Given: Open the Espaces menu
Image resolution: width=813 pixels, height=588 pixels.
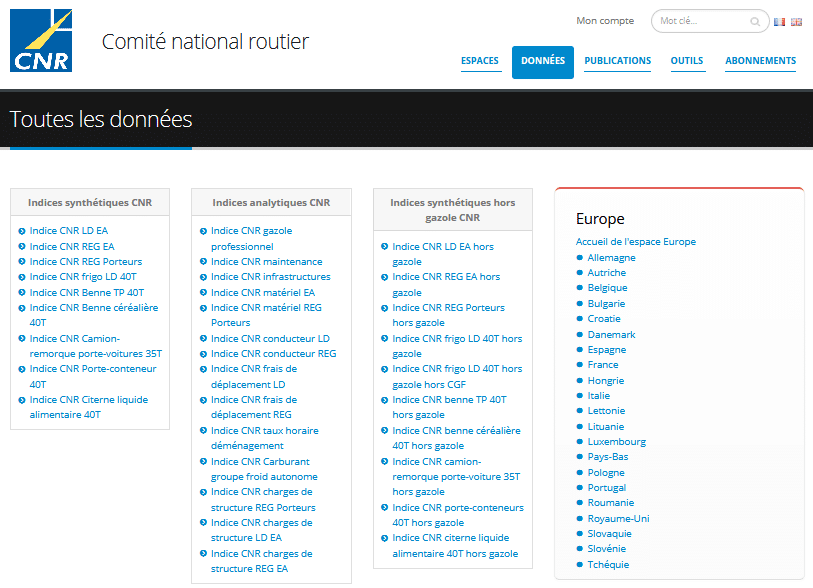Looking at the screenshot, I should (x=480, y=61).
